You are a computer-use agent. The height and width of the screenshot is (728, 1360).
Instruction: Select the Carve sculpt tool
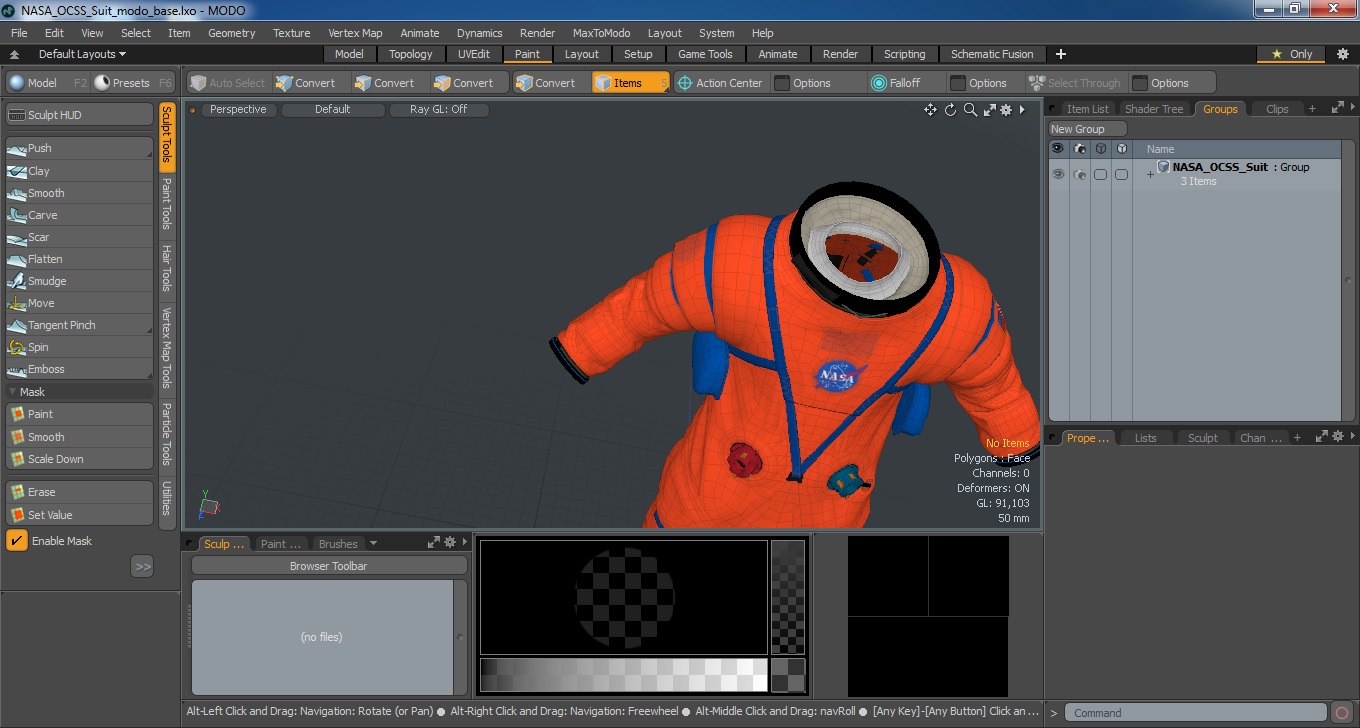coord(80,215)
